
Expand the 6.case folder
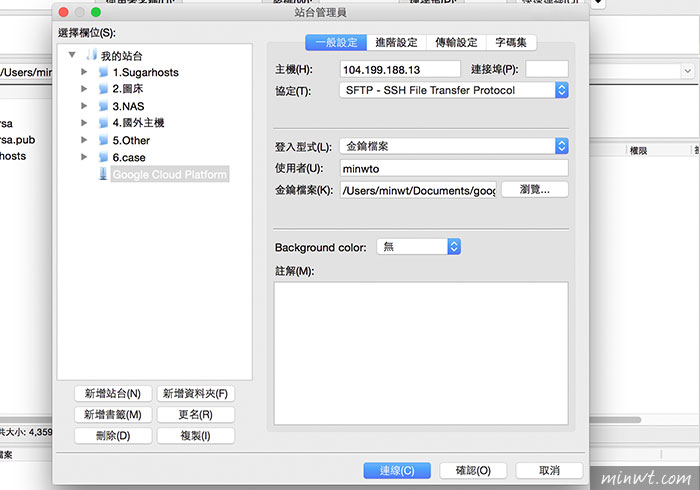pyautogui.click(x=83, y=157)
